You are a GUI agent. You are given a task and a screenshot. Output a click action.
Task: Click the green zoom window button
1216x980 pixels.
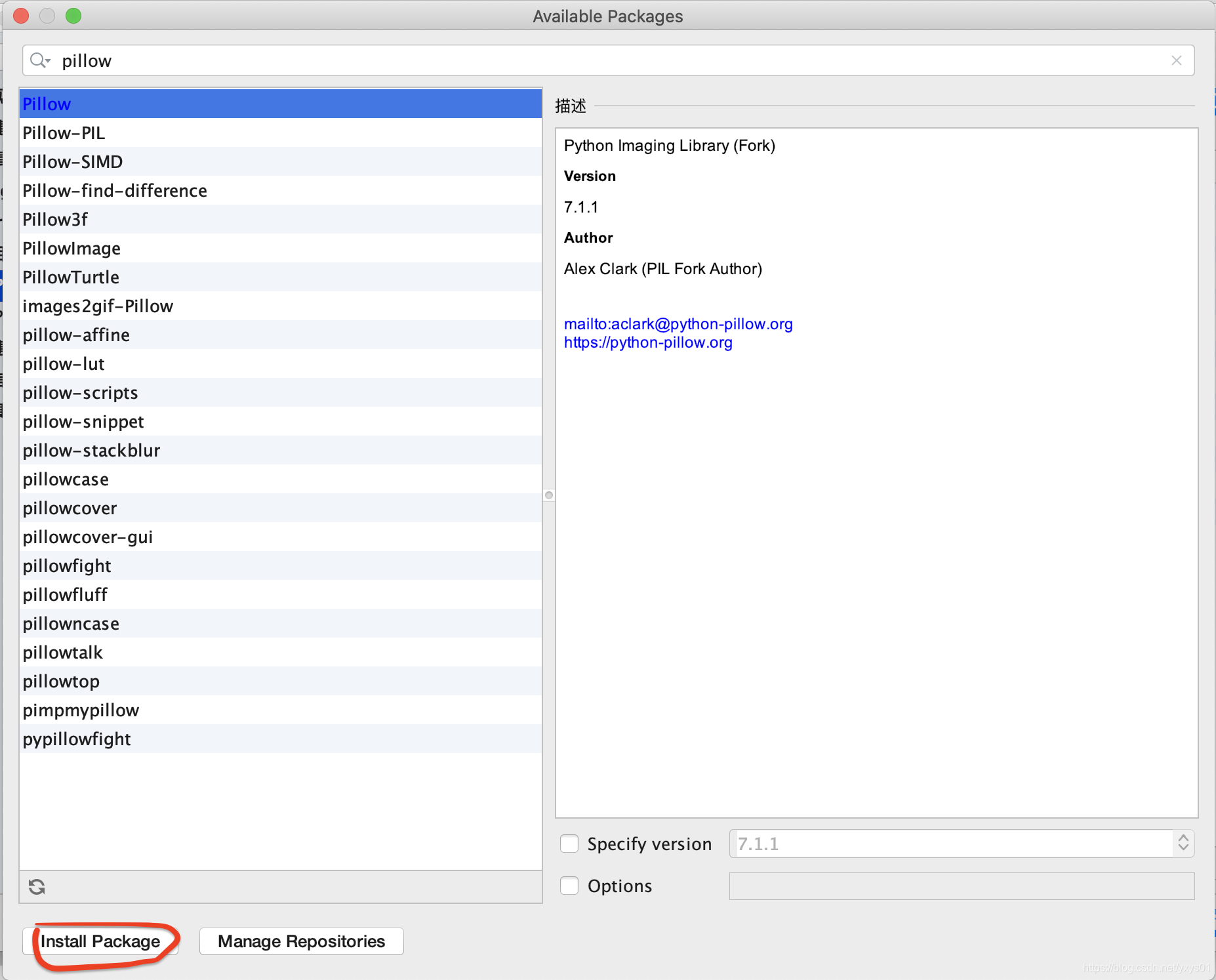[x=73, y=16]
